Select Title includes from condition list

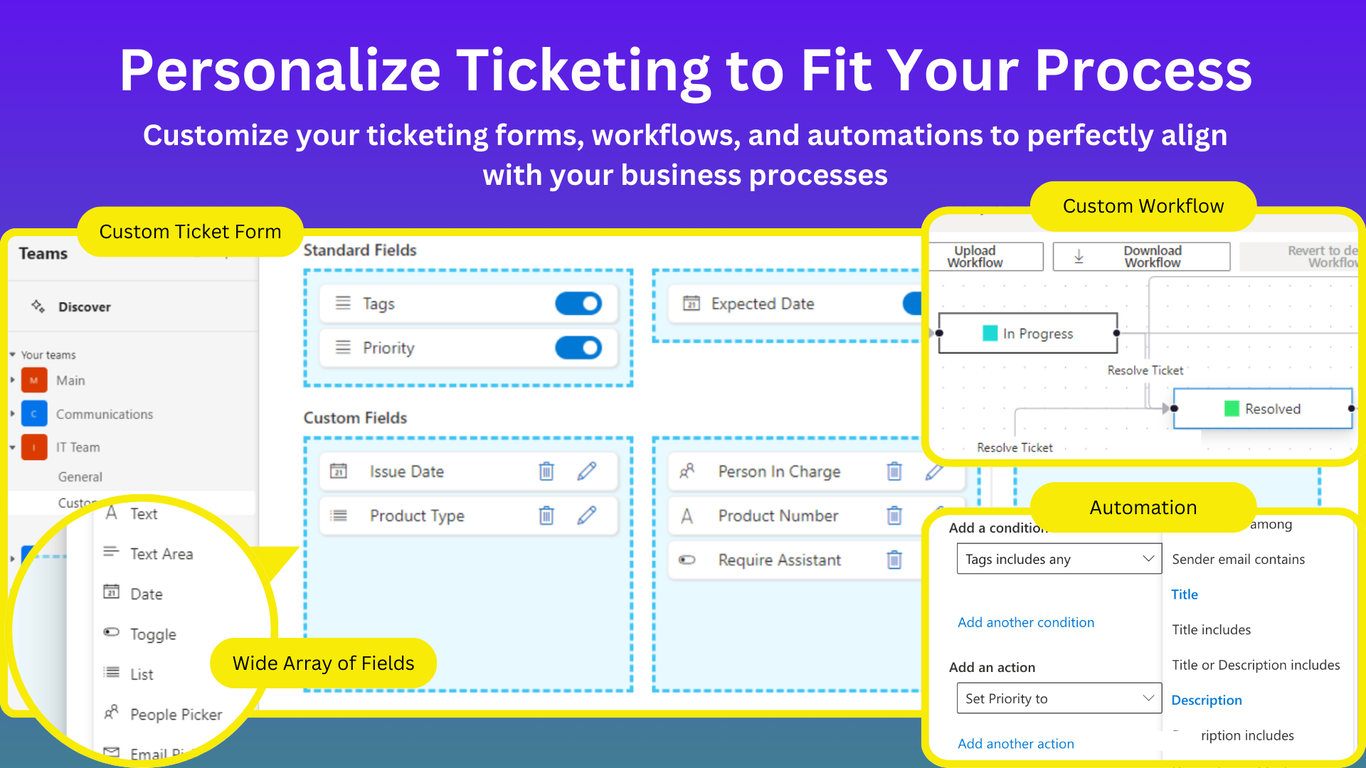(x=1211, y=629)
